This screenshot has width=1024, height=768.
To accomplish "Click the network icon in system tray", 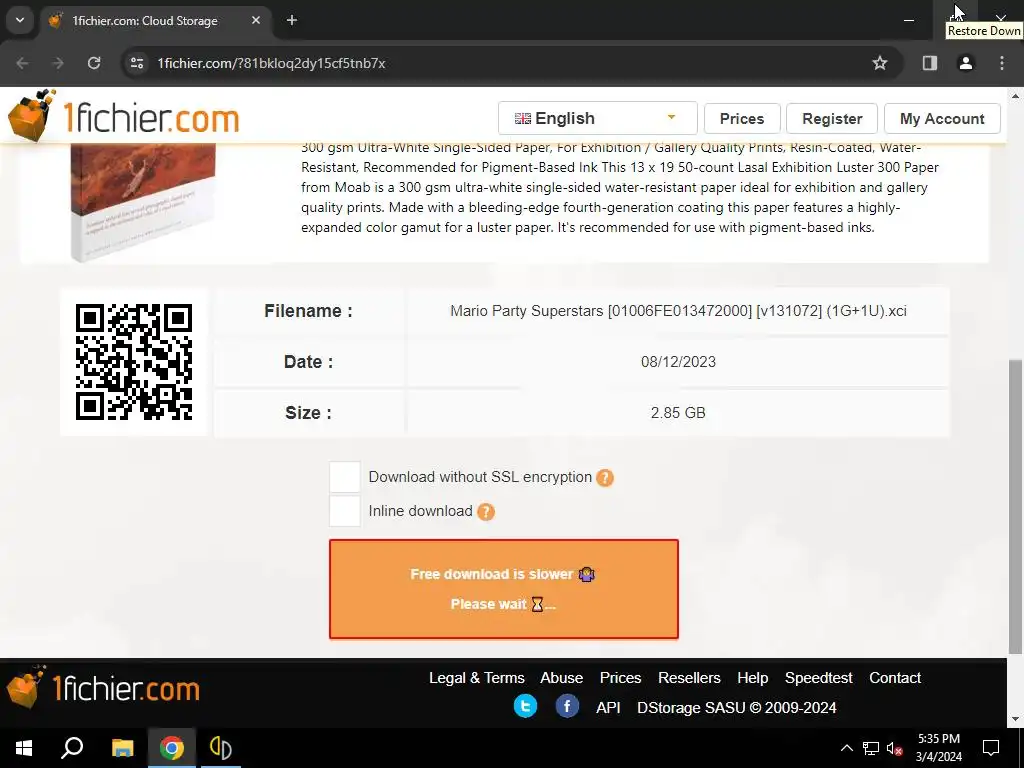I will [x=871, y=748].
